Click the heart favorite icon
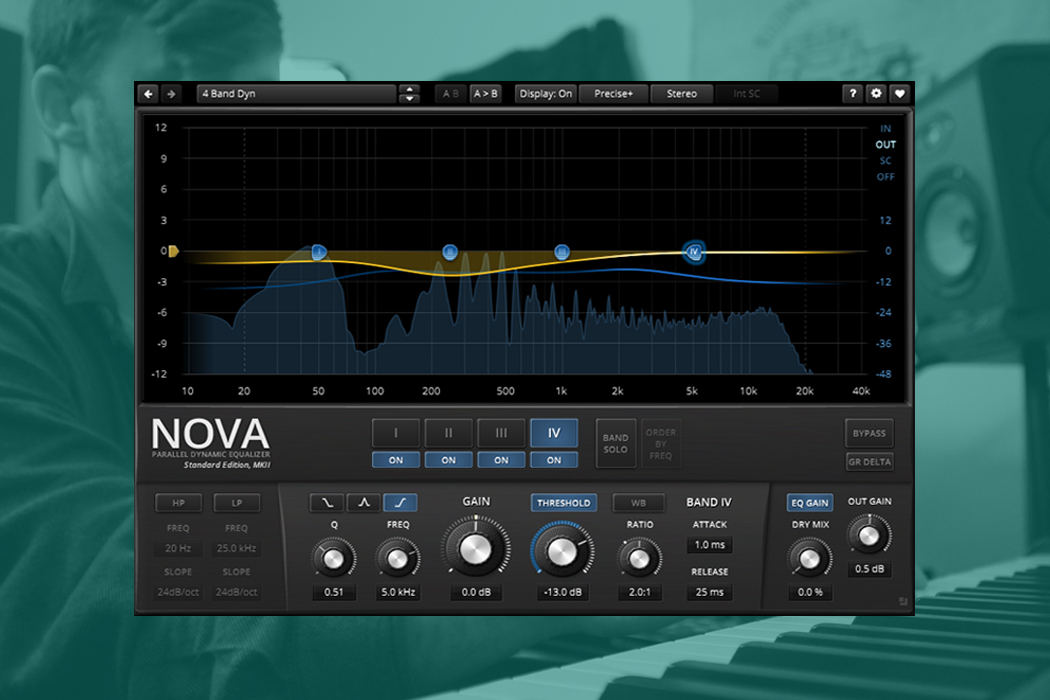This screenshot has width=1050, height=700. tap(899, 94)
